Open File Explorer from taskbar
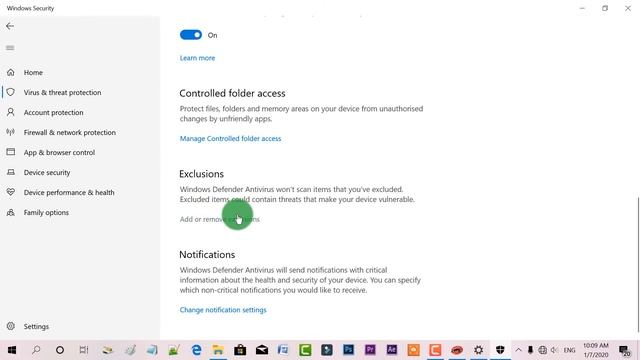Image resolution: width=640 pixels, height=360 pixels. coord(218,350)
